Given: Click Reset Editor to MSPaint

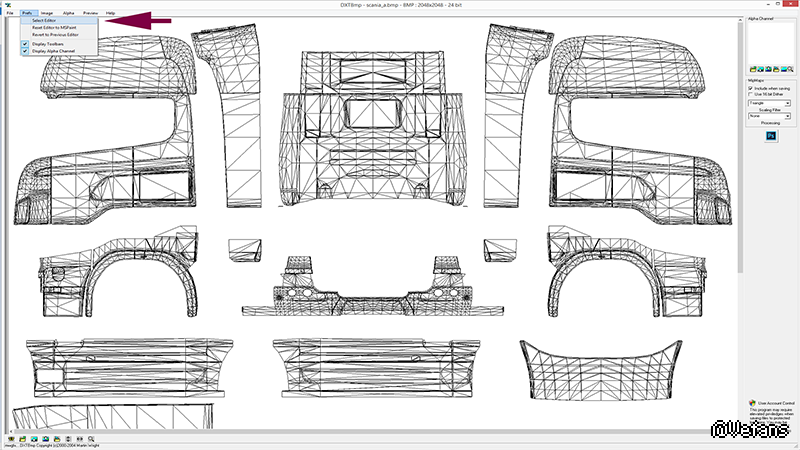Looking at the screenshot, I should 53,27.
